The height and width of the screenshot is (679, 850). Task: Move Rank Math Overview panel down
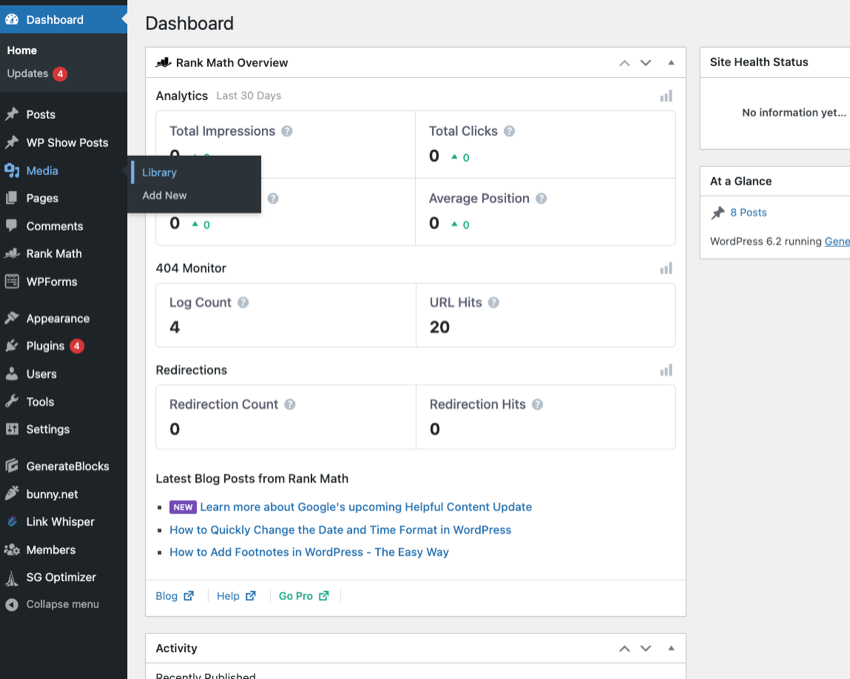(645, 62)
